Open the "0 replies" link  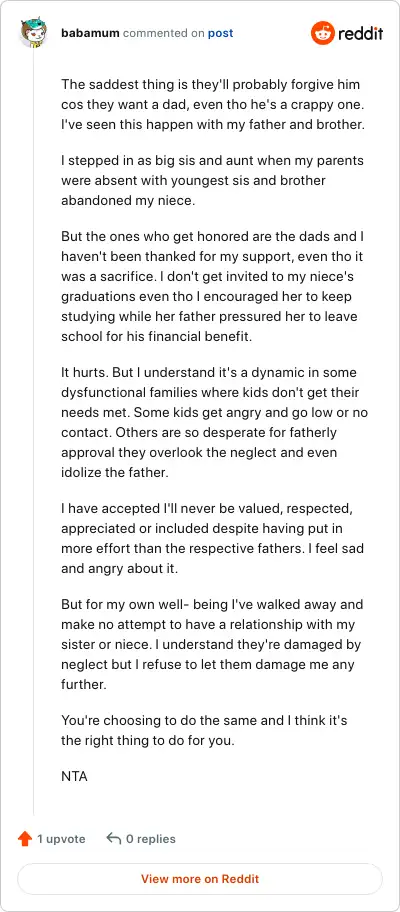(x=151, y=839)
